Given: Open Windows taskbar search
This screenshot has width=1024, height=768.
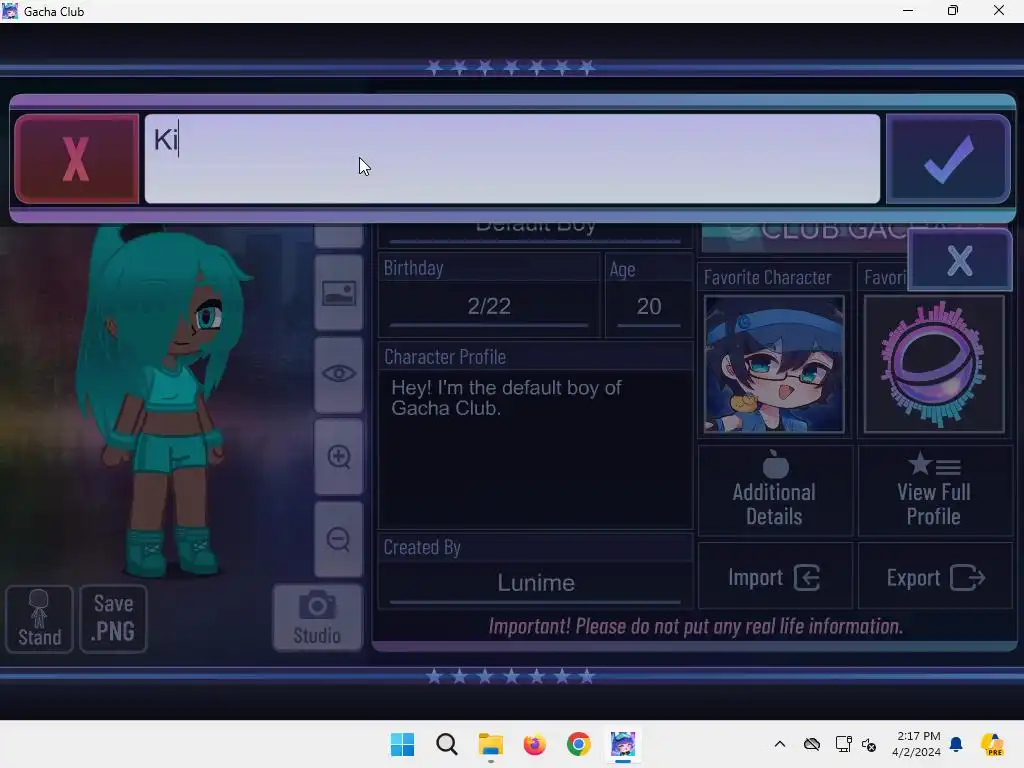Looking at the screenshot, I should point(447,744).
